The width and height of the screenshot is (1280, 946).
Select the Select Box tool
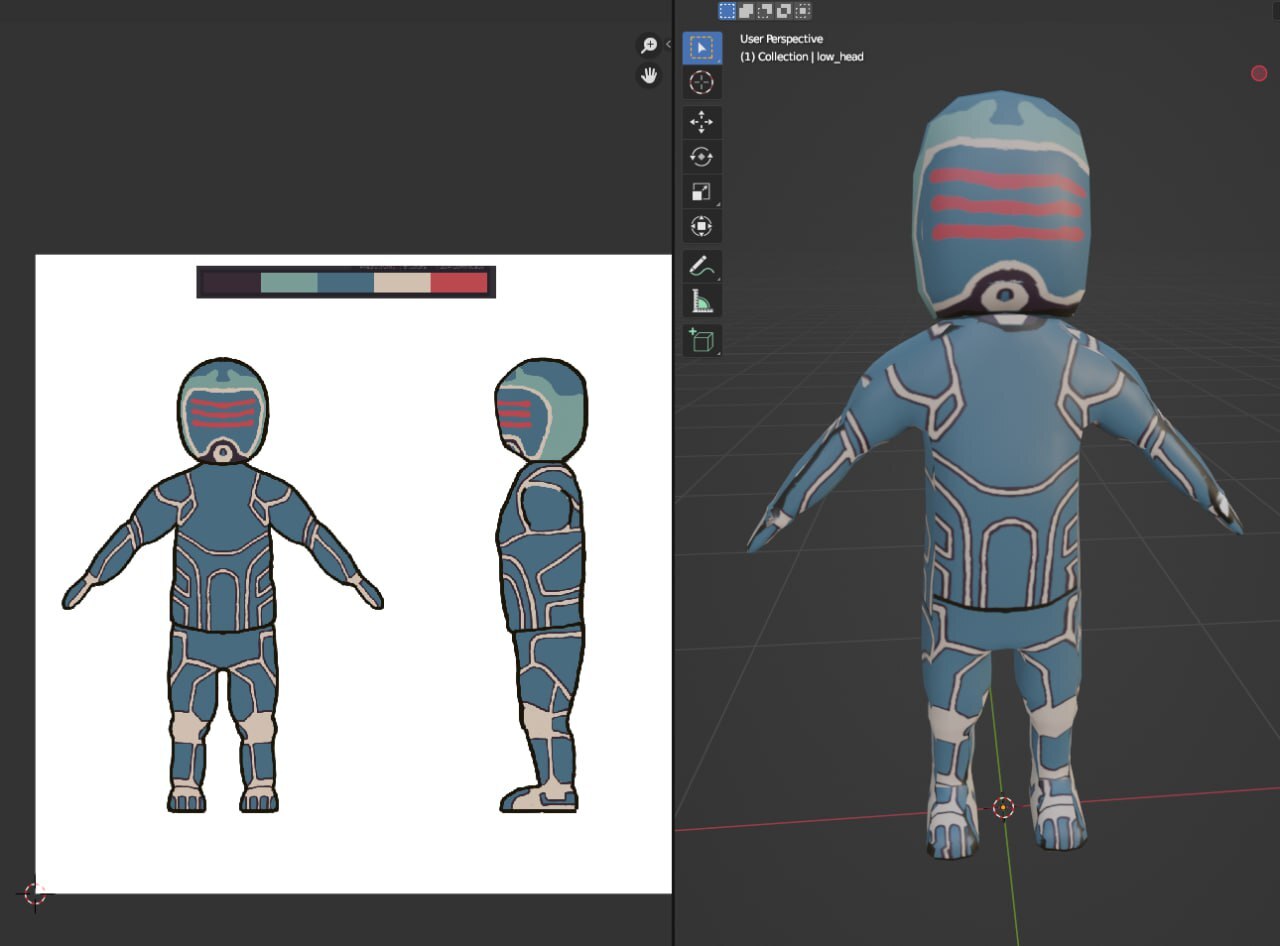point(701,48)
